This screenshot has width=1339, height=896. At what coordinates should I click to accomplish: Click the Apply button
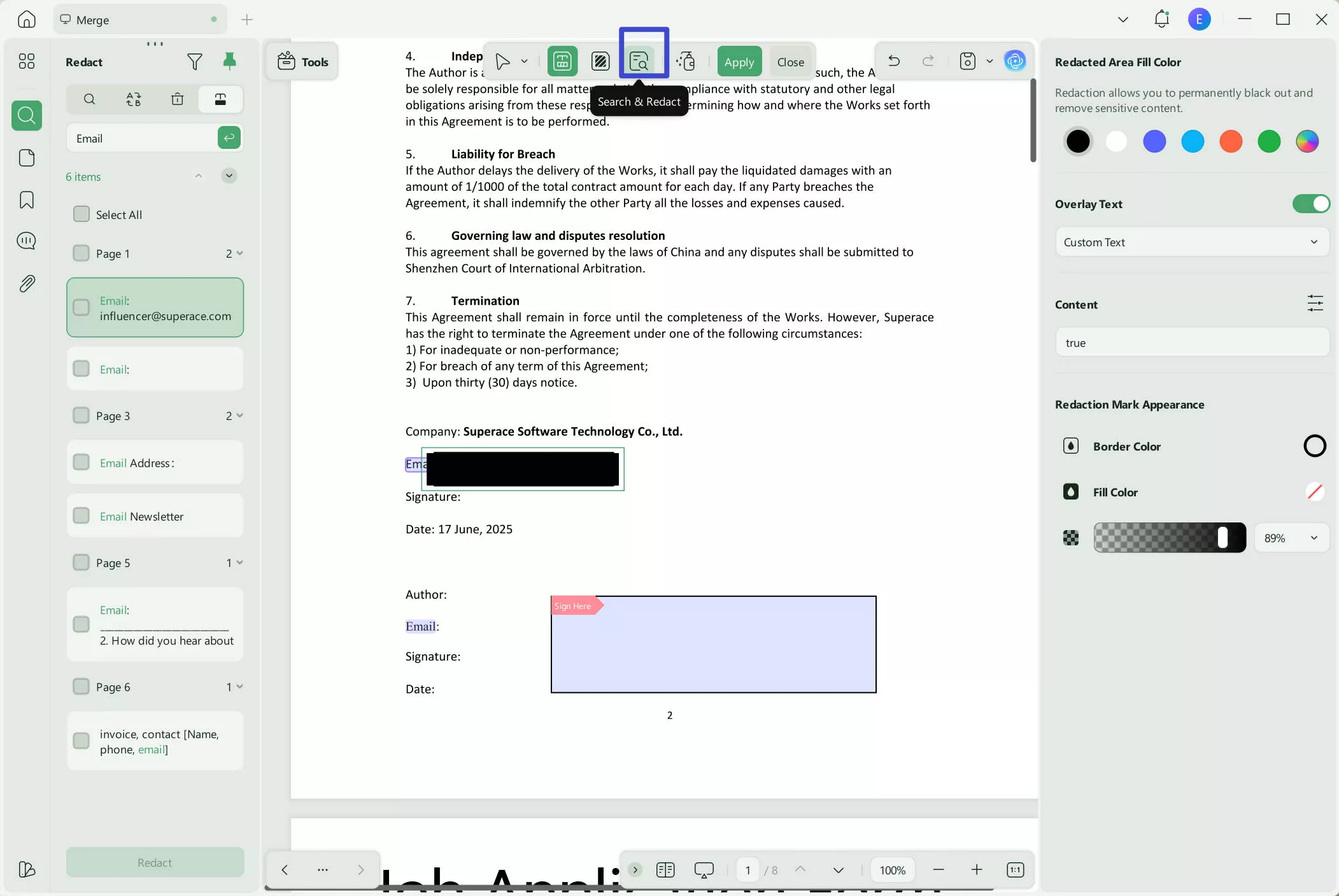point(739,61)
